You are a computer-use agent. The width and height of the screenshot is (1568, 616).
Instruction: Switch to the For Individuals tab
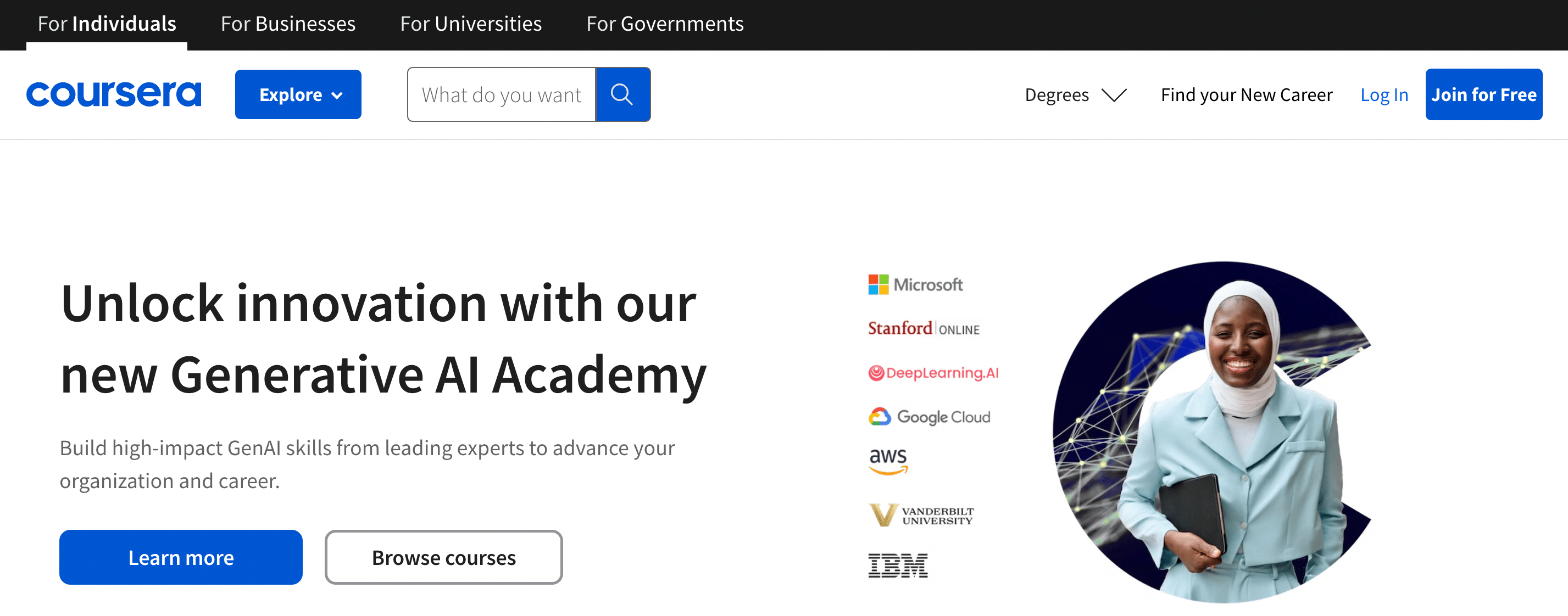point(107,24)
